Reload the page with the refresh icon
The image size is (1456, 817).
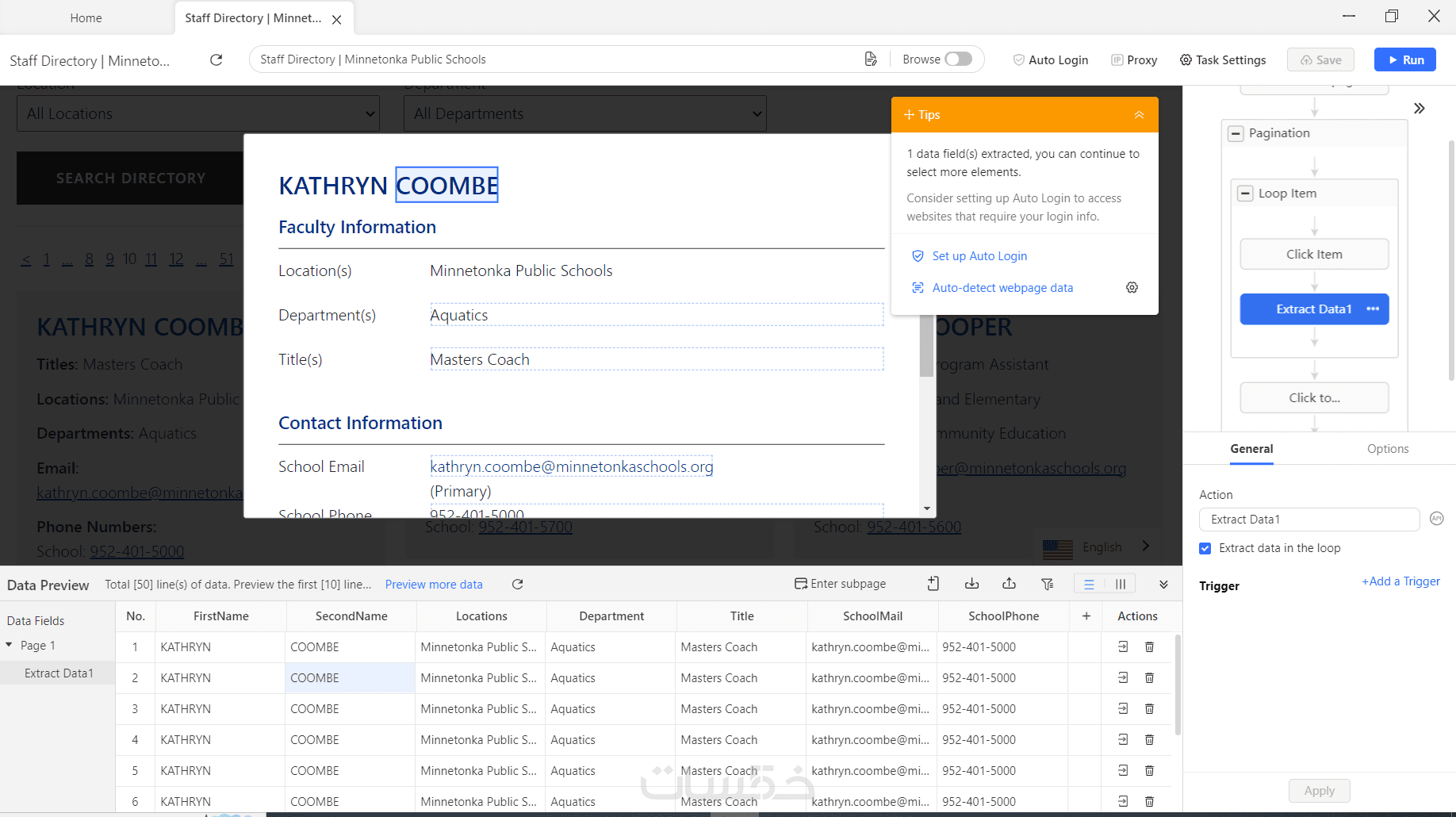coord(216,59)
